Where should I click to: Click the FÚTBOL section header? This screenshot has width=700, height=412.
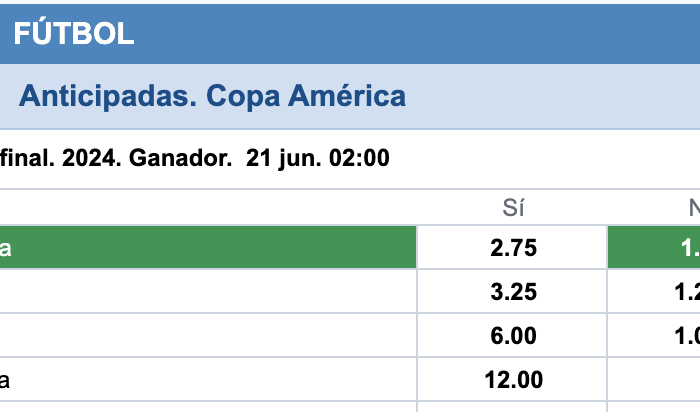[x=74, y=33]
